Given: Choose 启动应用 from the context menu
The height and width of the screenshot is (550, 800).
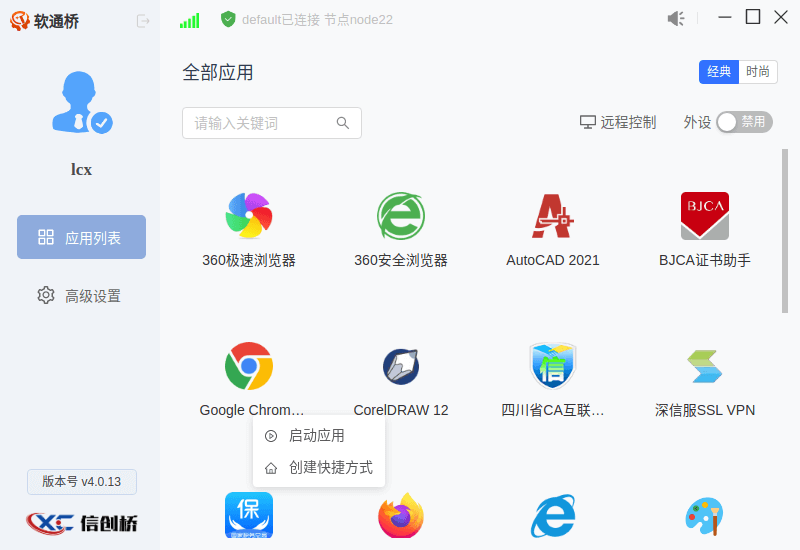Looking at the screenshot, I should click(318, 436).
